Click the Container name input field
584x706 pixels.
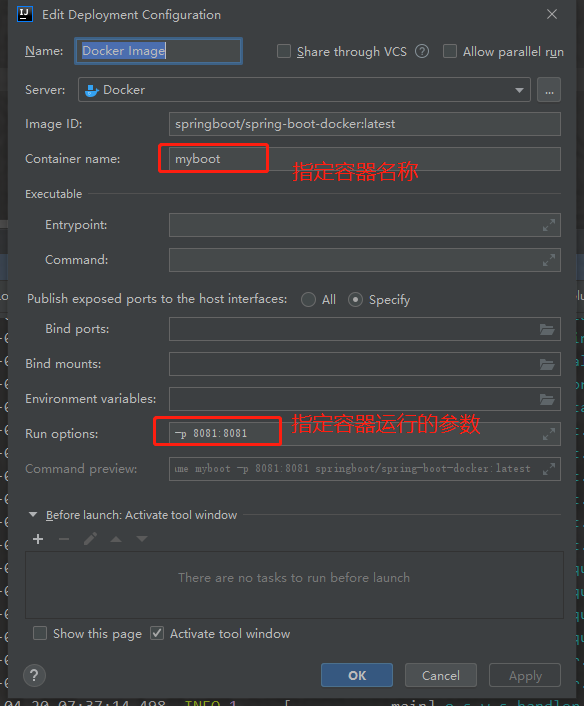365,159
